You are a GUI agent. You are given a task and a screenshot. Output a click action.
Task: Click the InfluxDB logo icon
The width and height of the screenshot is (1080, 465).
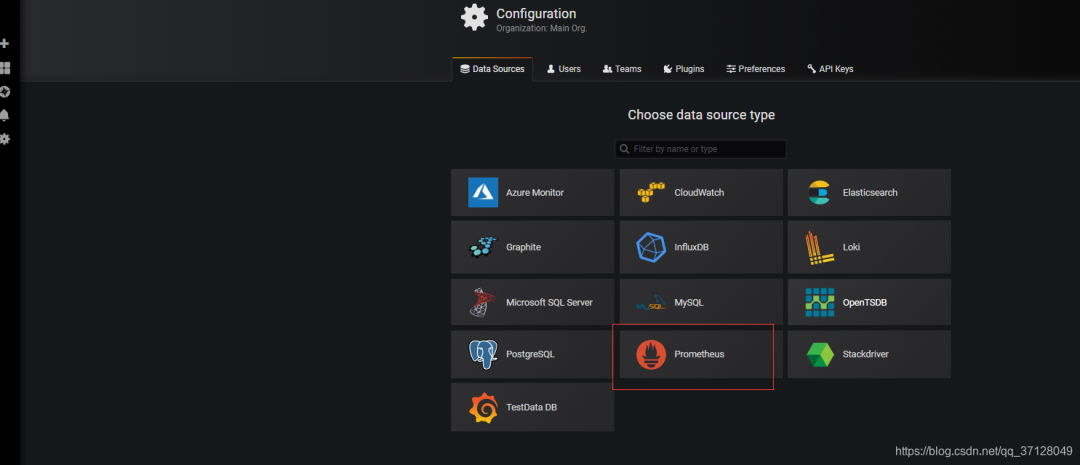651,247
